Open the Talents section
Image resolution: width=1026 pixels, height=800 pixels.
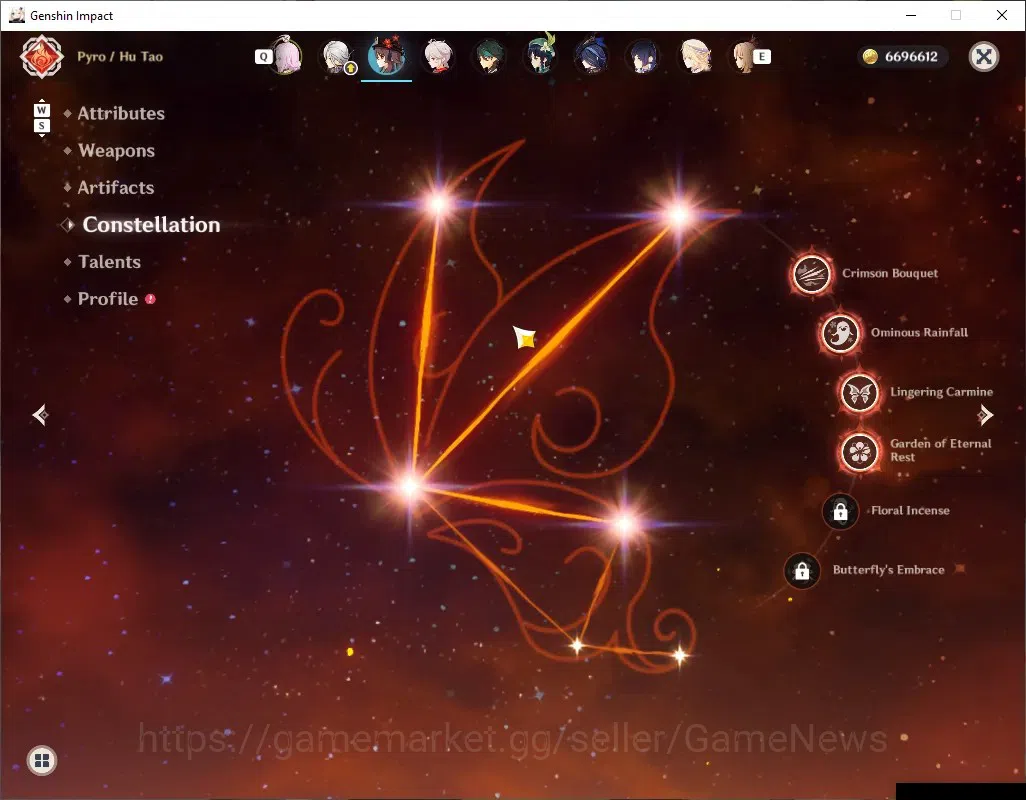coord(109,262)
